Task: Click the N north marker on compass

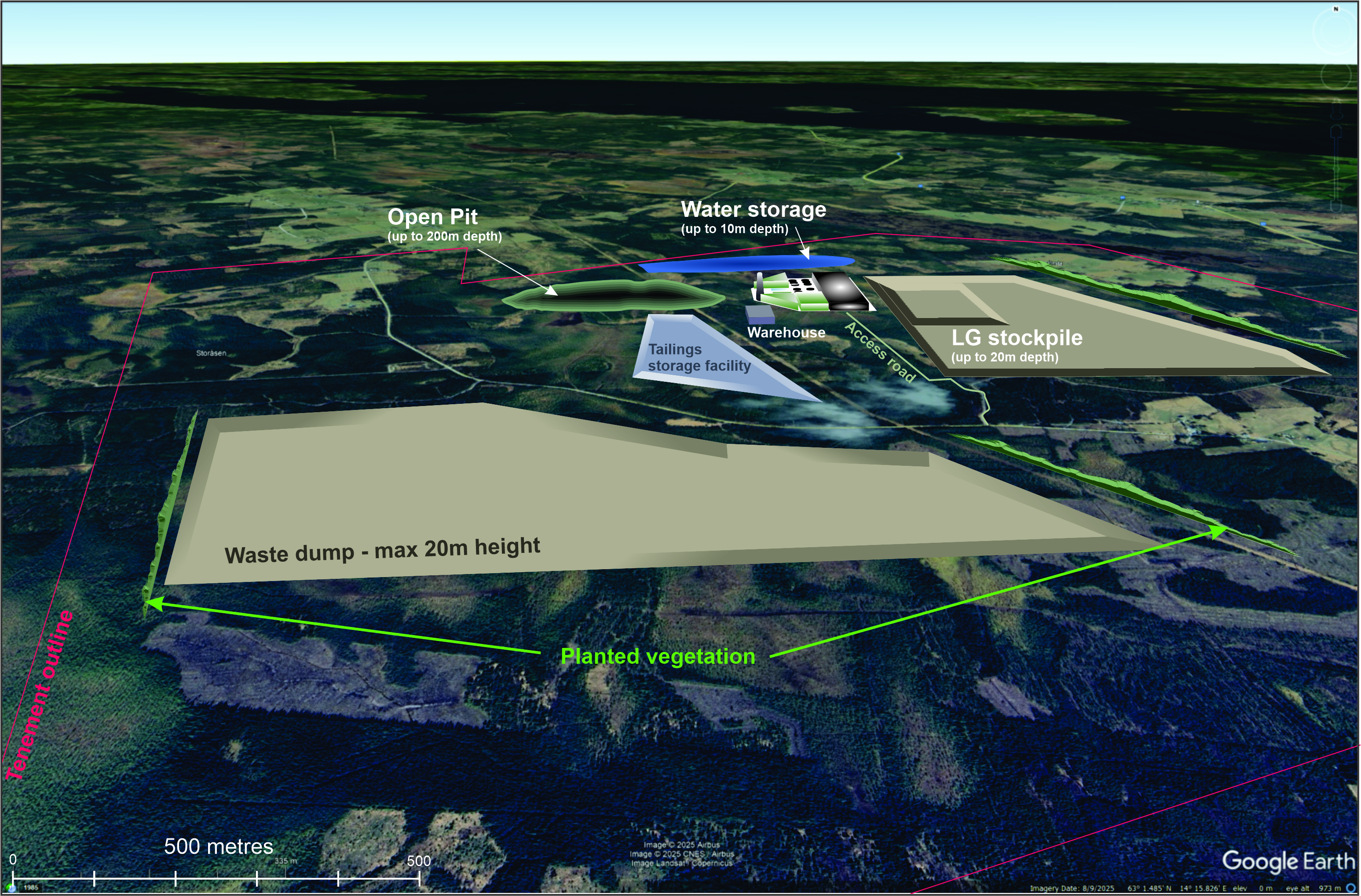Action: point(1336,9)
